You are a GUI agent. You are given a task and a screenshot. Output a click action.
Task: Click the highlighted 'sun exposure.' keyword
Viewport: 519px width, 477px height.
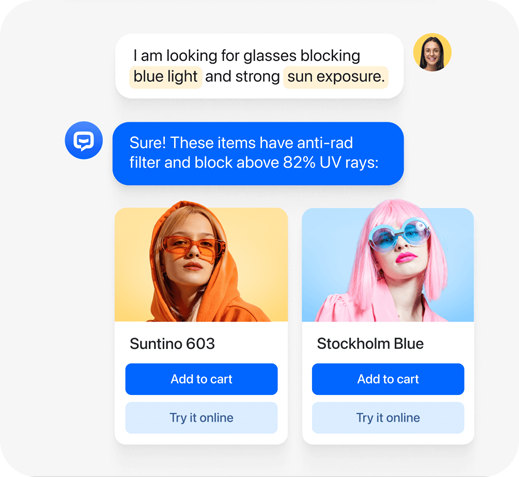click(336, 77)
